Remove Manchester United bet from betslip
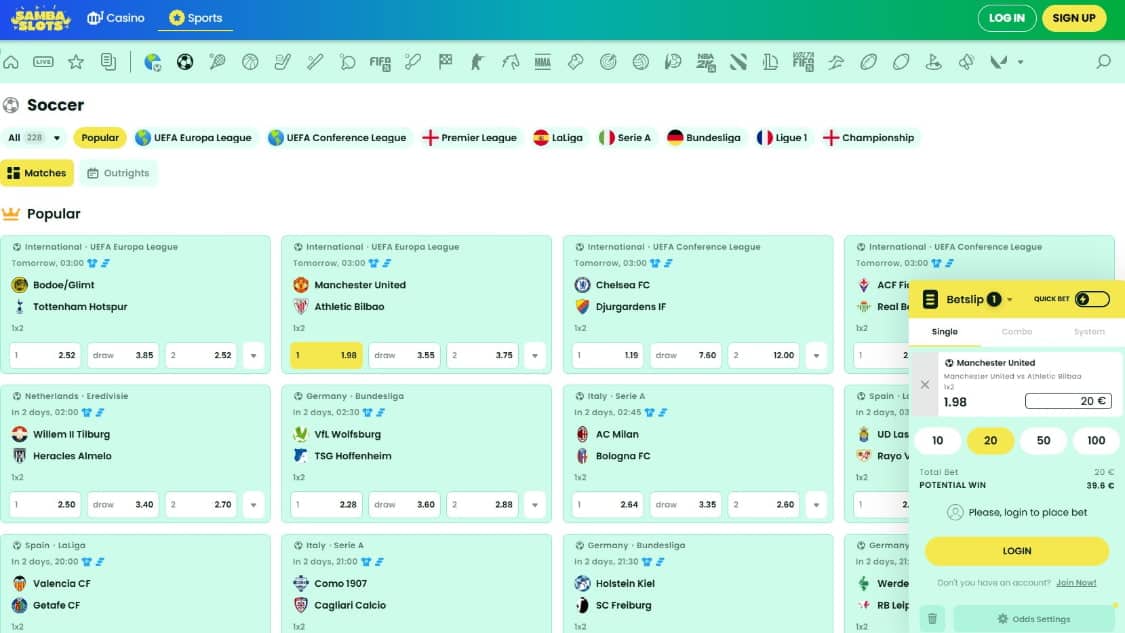Screen dimensions: 1125x633 point(925,385)
